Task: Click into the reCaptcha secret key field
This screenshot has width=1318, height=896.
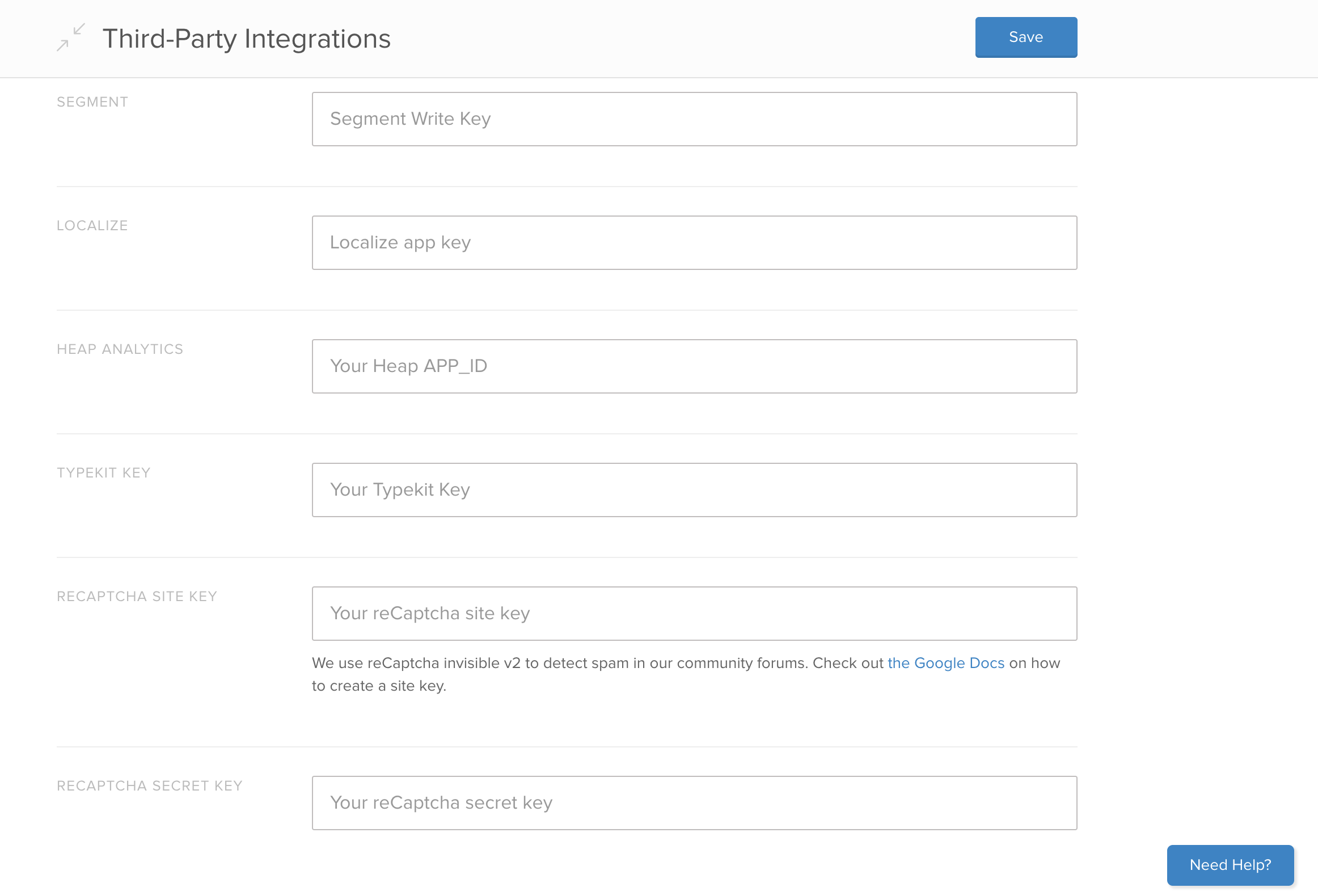Action: click(x=694, y=803)
